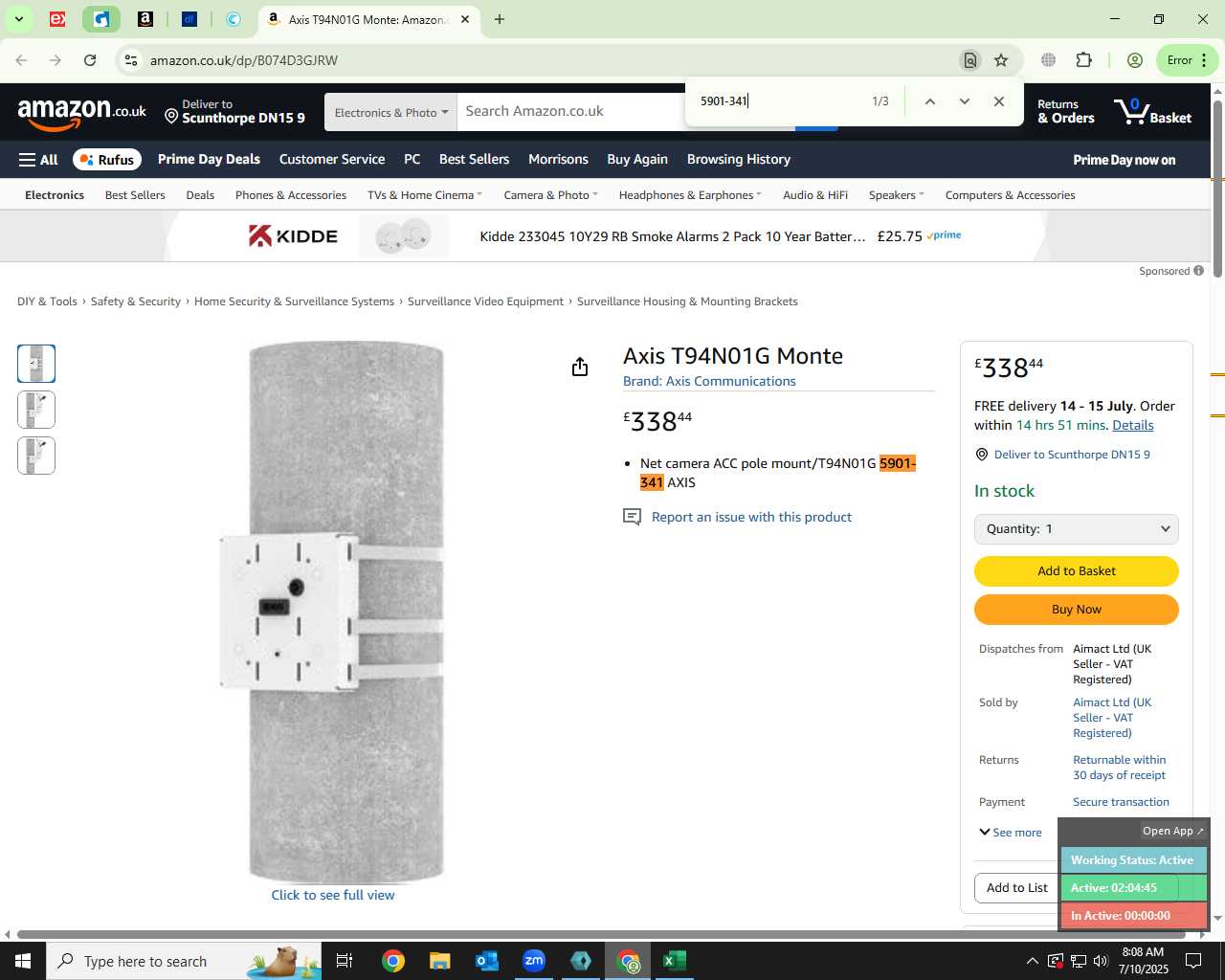Open the volume icon in system tray

[1101, 961]
